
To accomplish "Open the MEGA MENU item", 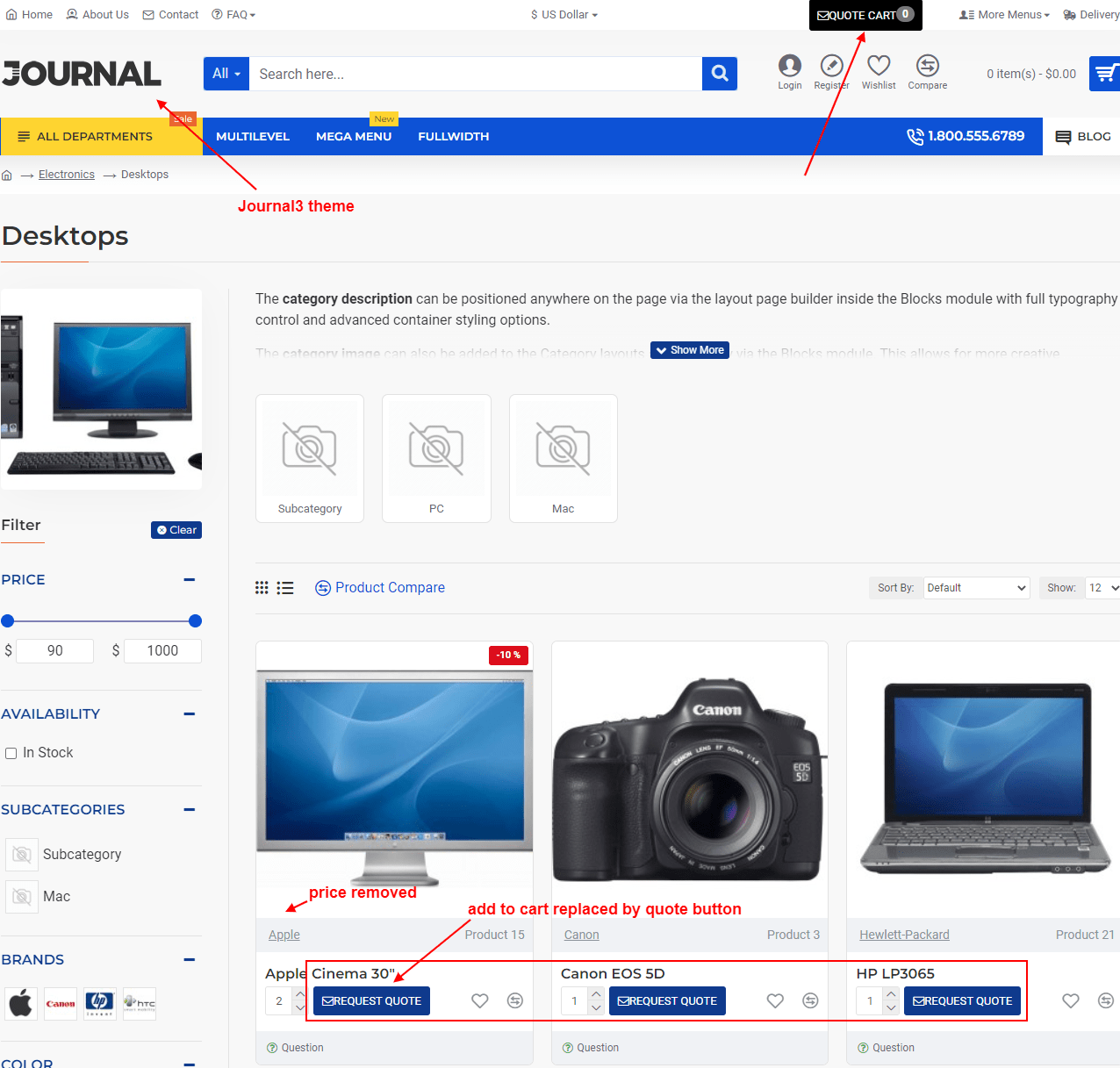I will 354,137.
